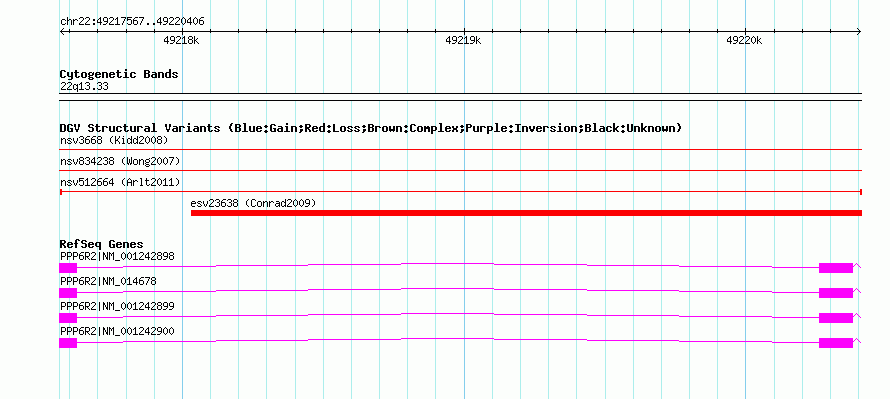Click the 49218k ruler tick label
This screenshot has width=890, height=399.
182,40
